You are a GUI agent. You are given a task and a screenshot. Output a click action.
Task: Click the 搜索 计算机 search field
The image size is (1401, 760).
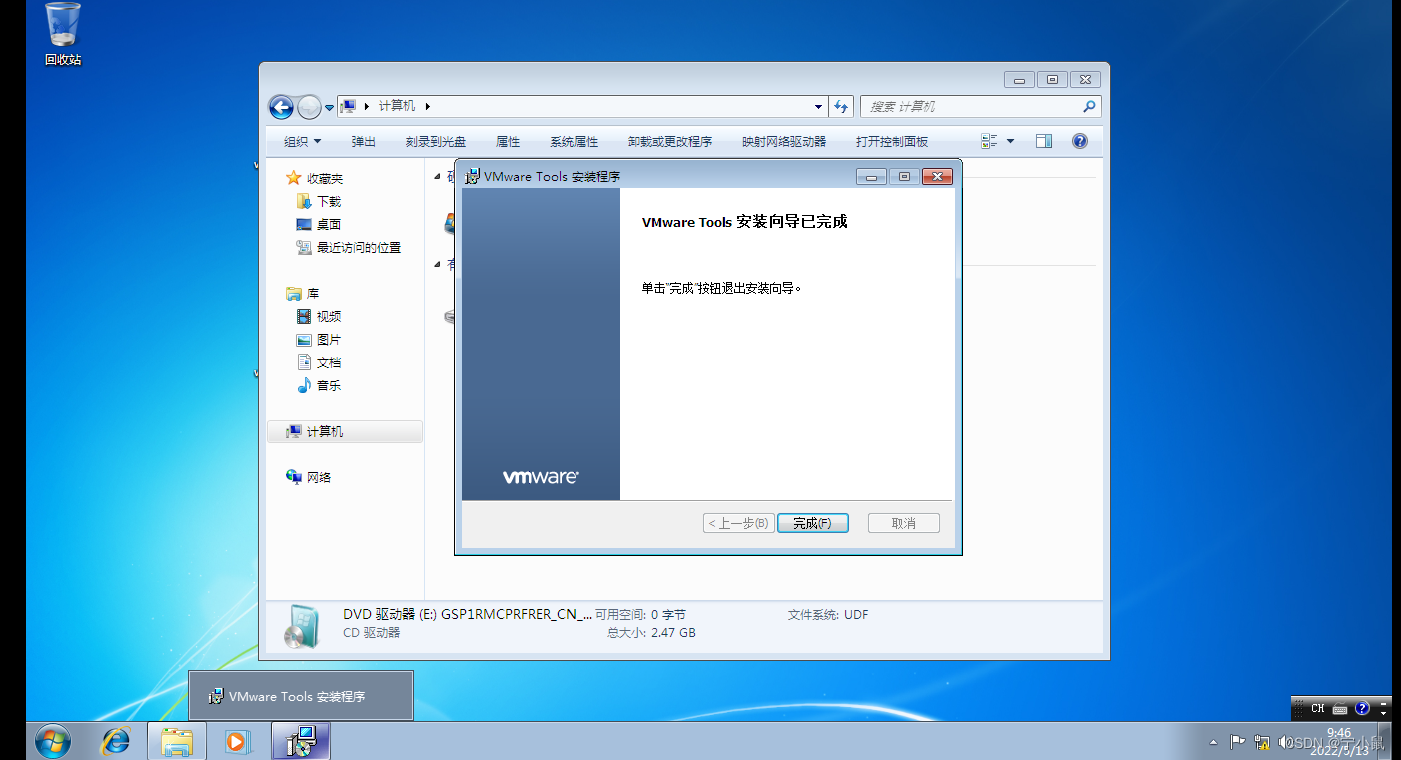[x=980, y=106]
